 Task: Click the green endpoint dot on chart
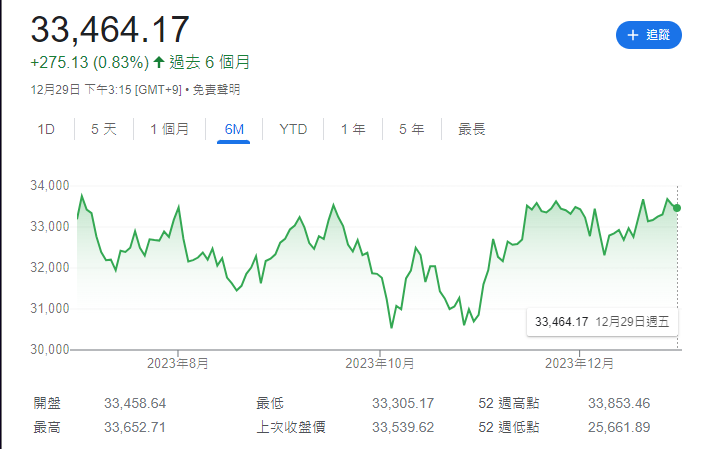677,208
